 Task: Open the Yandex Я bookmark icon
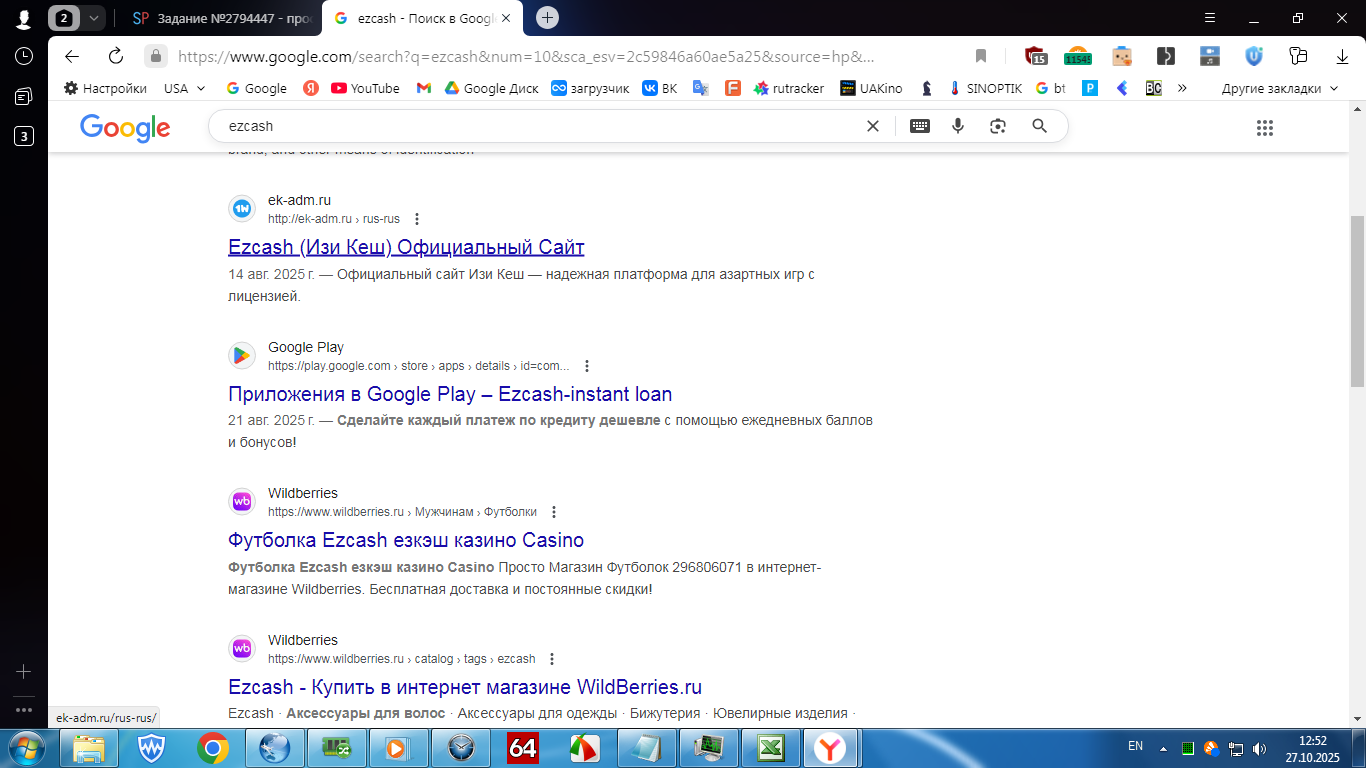311,88
